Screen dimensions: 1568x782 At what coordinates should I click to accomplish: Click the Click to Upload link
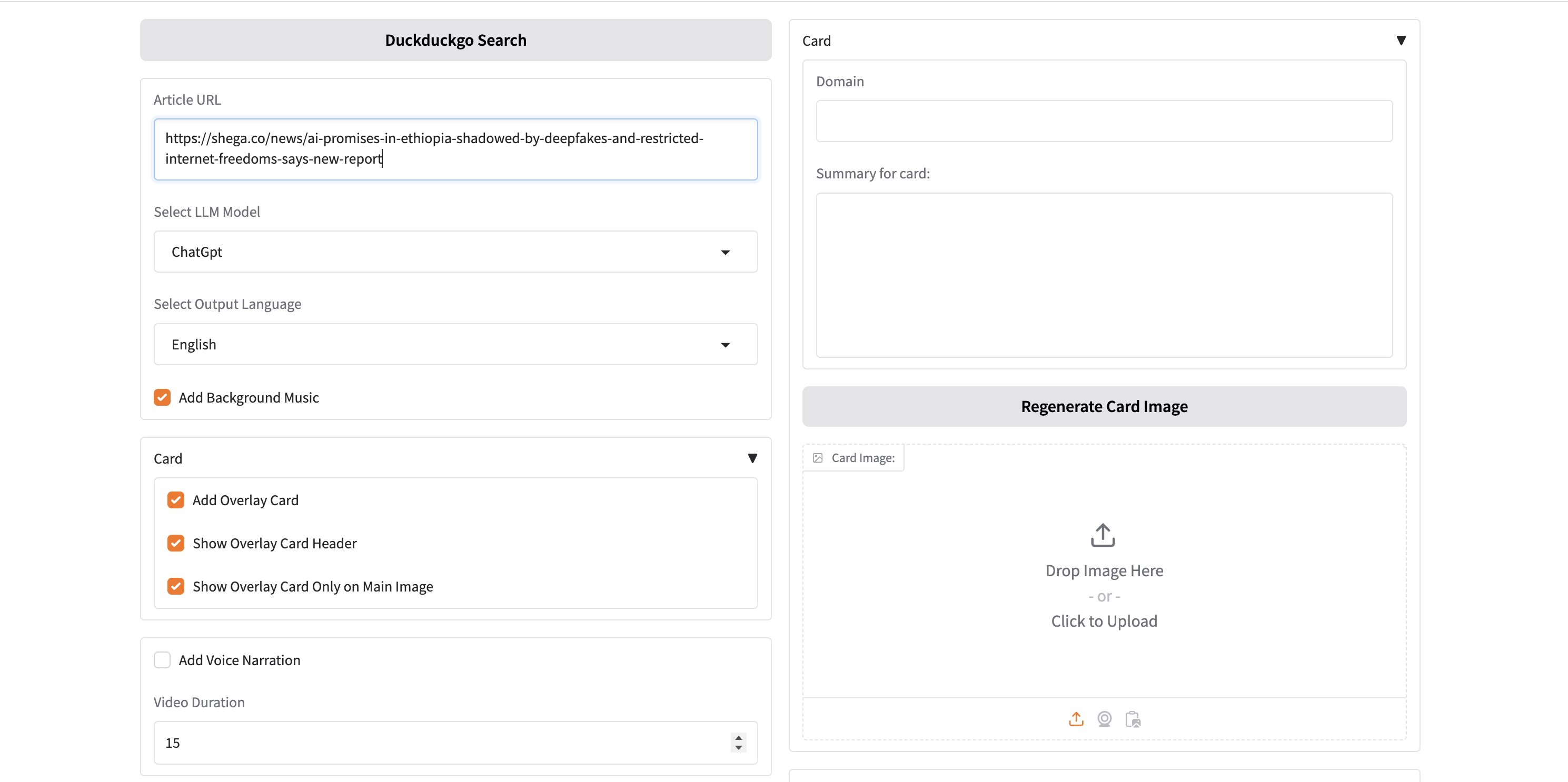coord(1104,621)
